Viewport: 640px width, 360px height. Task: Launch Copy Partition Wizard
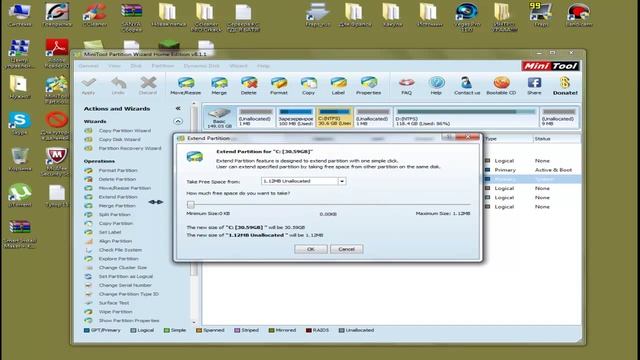(x=124, y=131)
